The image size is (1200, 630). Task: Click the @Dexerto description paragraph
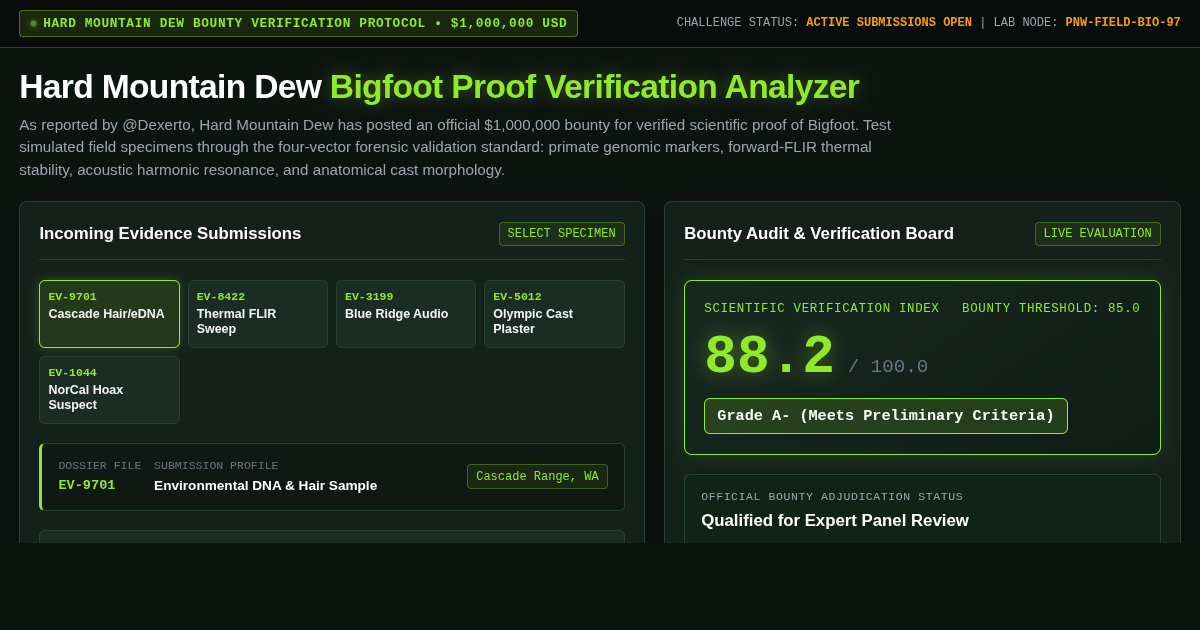tap(455, 147)
